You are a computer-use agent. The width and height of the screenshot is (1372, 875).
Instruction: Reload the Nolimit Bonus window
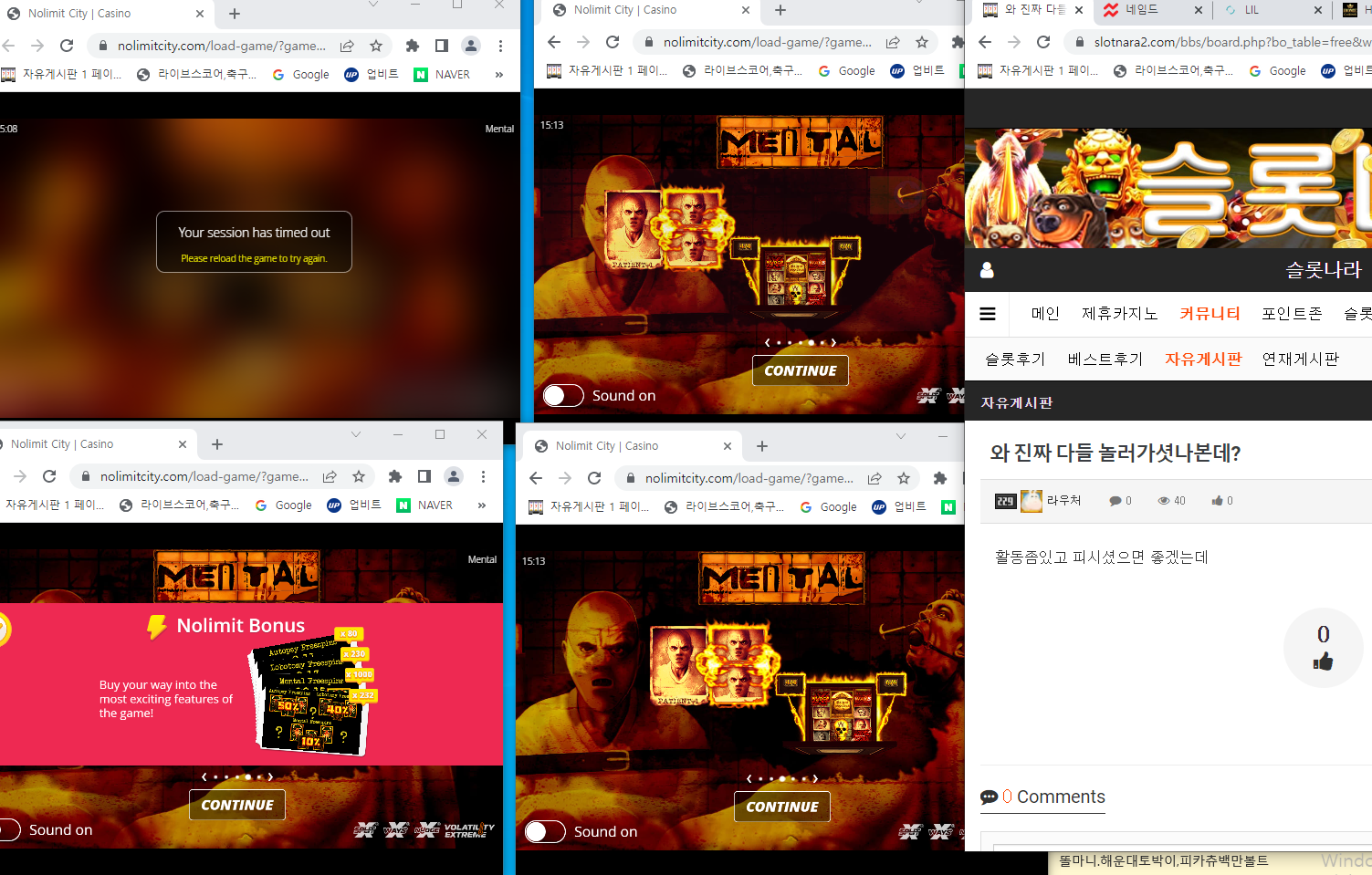coord(49,476)
